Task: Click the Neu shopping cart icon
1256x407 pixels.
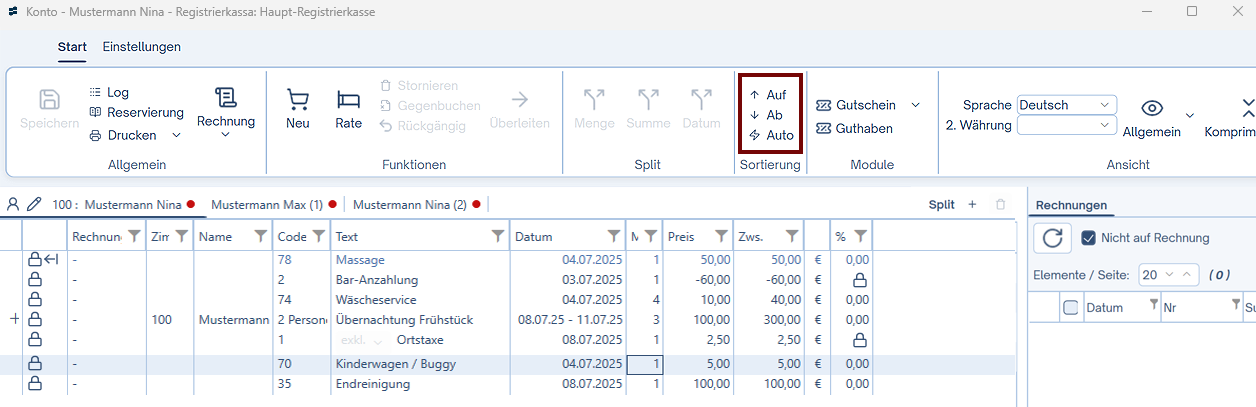Action: tap(297, 100)
